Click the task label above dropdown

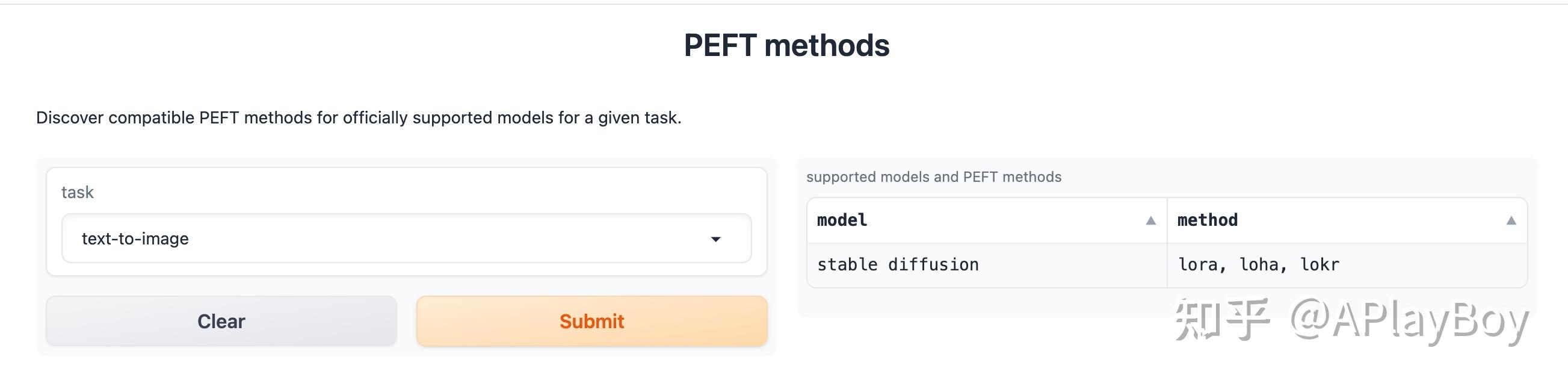(x=77, y=192)
